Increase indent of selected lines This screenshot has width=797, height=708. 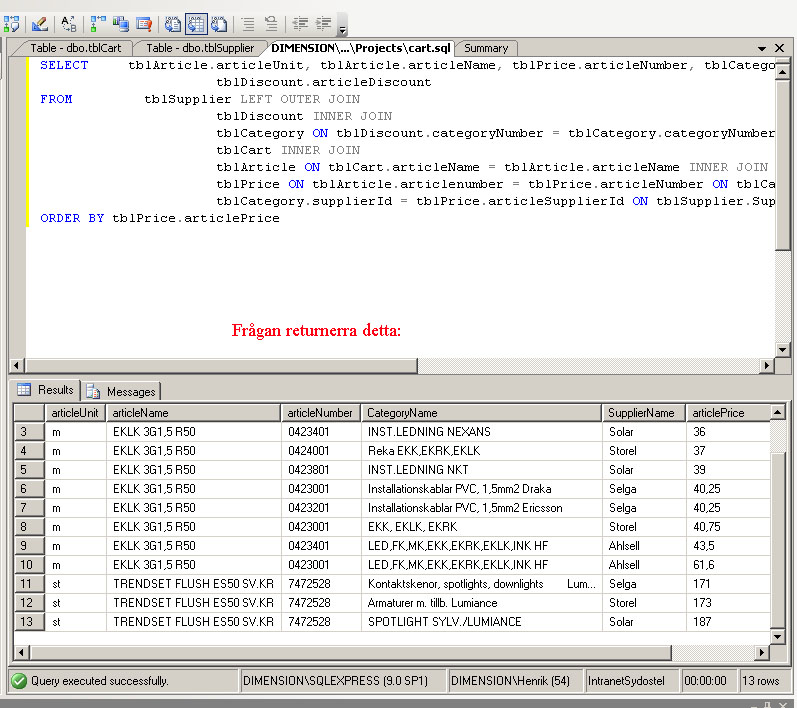tap(323, 24)
